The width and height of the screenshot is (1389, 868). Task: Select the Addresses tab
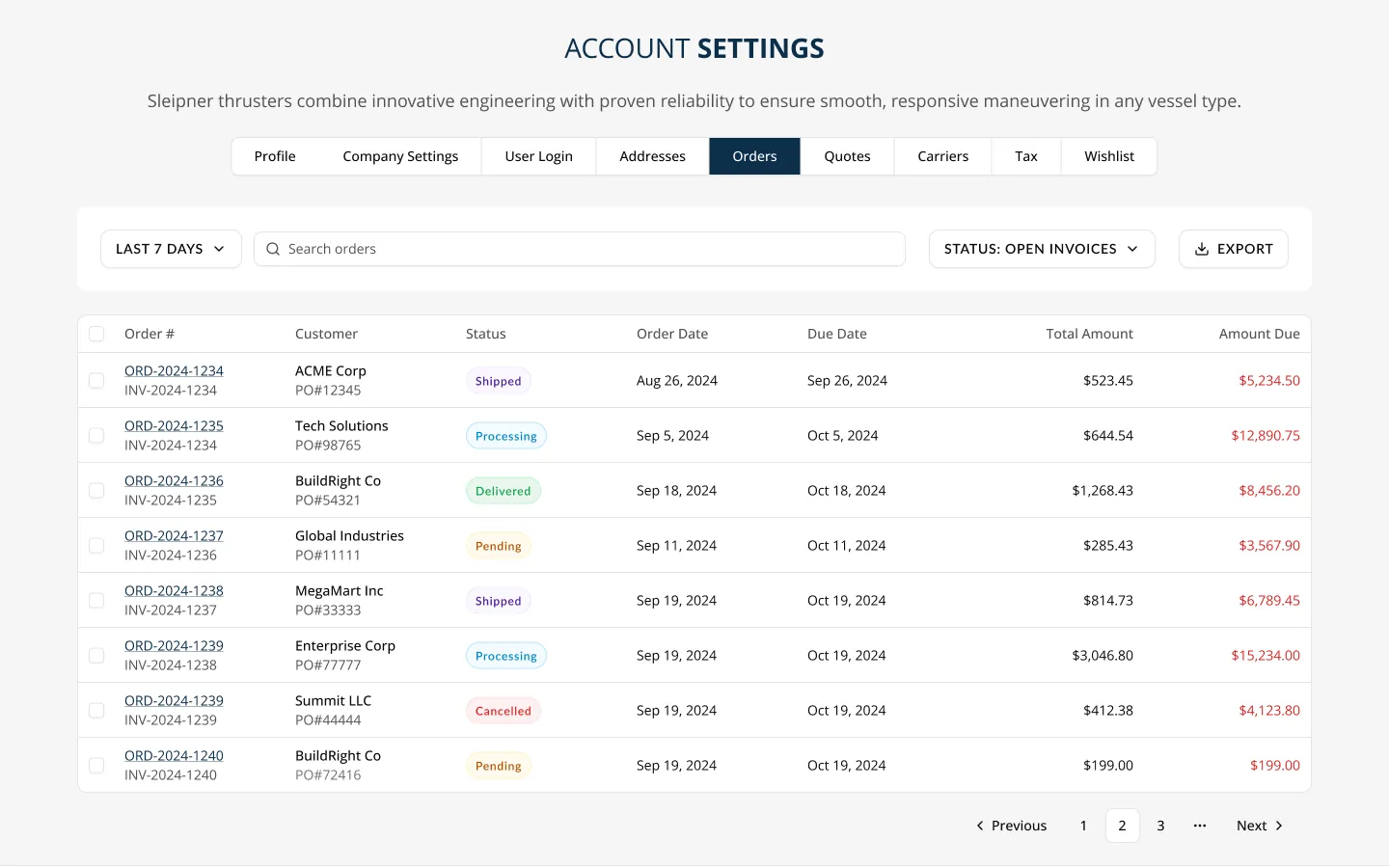click(x=652, y=156)
